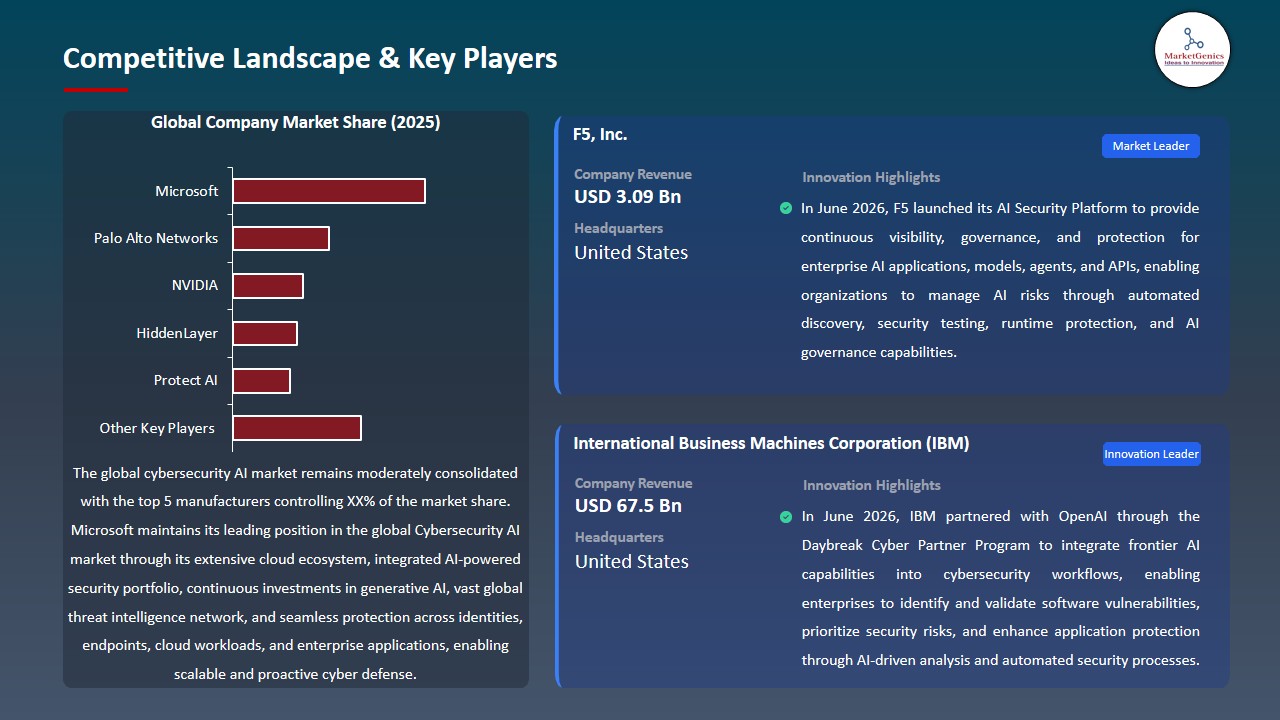Click the Company Revenue label in IBM card
Viewport: 1280px width, 720px height.
click(633, 483)
